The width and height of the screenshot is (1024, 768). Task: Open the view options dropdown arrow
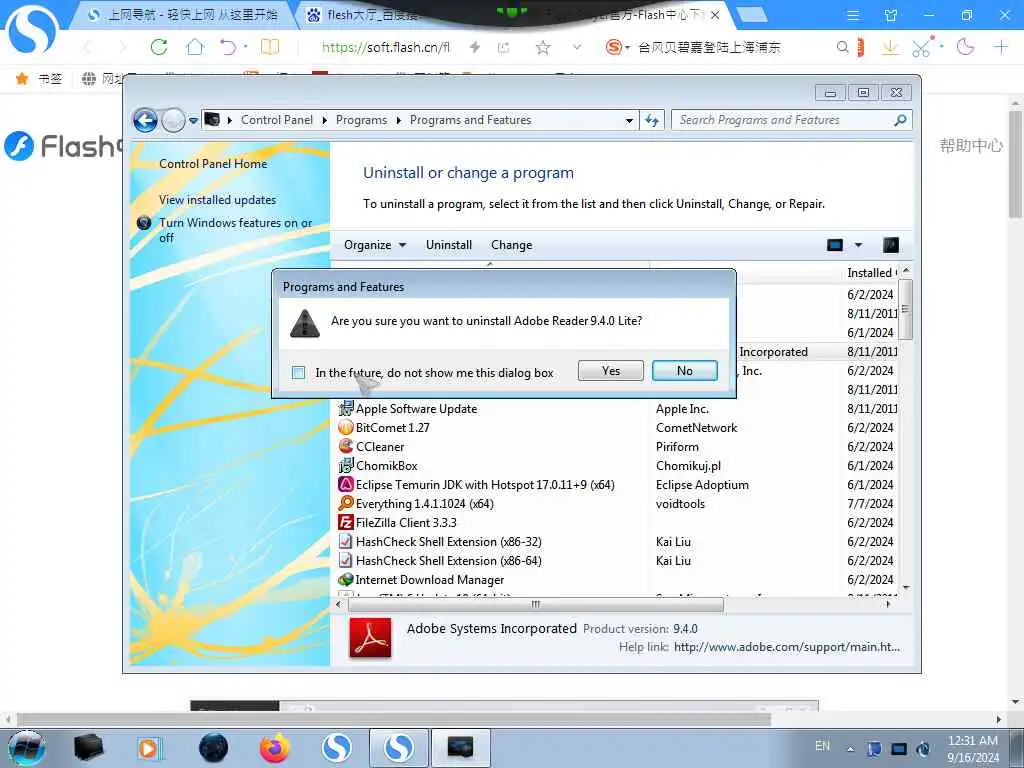(x=858, y=245)
